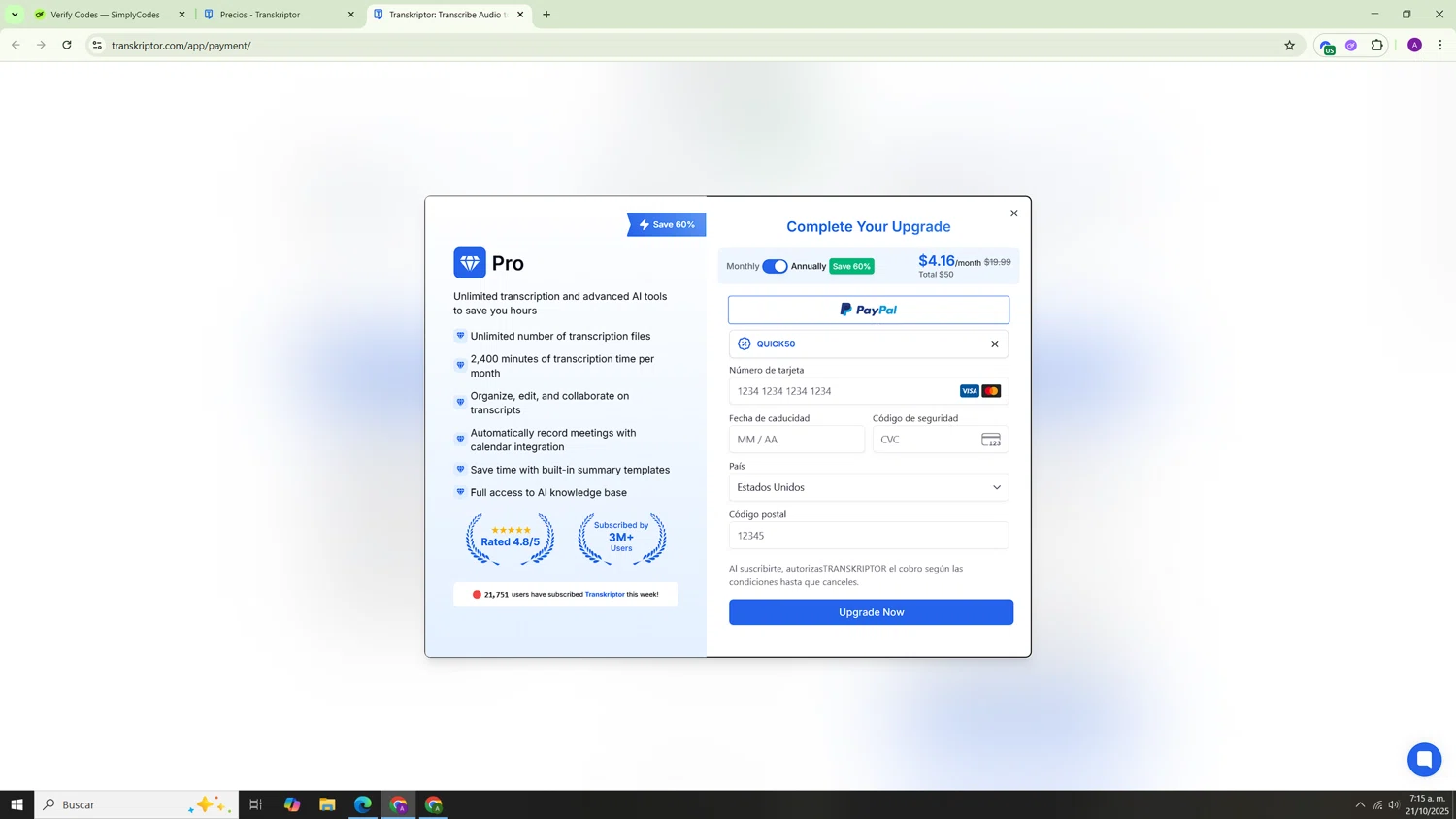Image resolution: width=1456 pixels, height=819 pixels.
Task: Bookmark this page with star icon
Action: [1289, 45]
